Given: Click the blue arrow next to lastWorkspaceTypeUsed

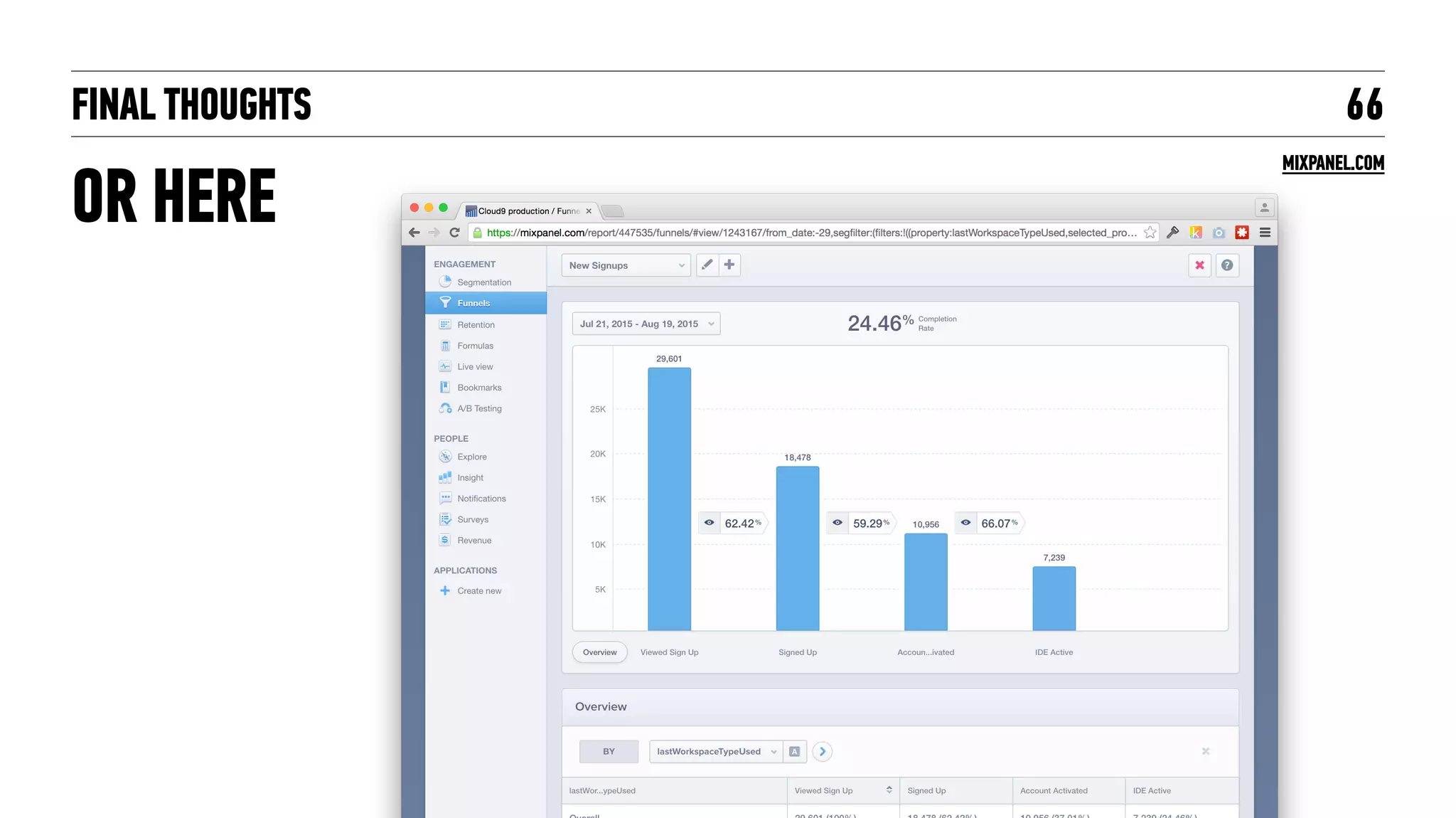Looking at the screenshot, I should pos(823,752).
